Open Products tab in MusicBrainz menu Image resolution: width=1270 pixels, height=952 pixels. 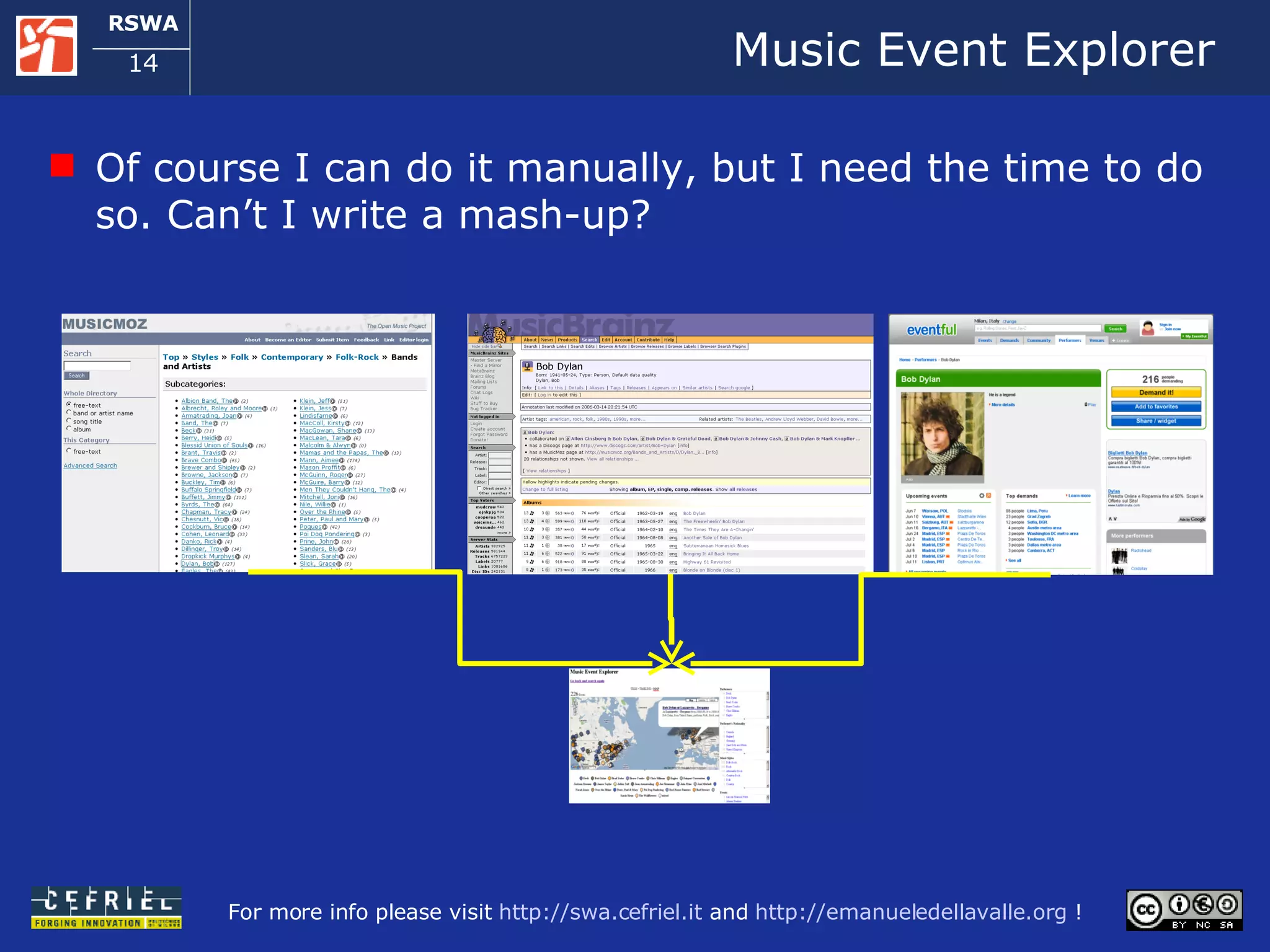(567, 340)
